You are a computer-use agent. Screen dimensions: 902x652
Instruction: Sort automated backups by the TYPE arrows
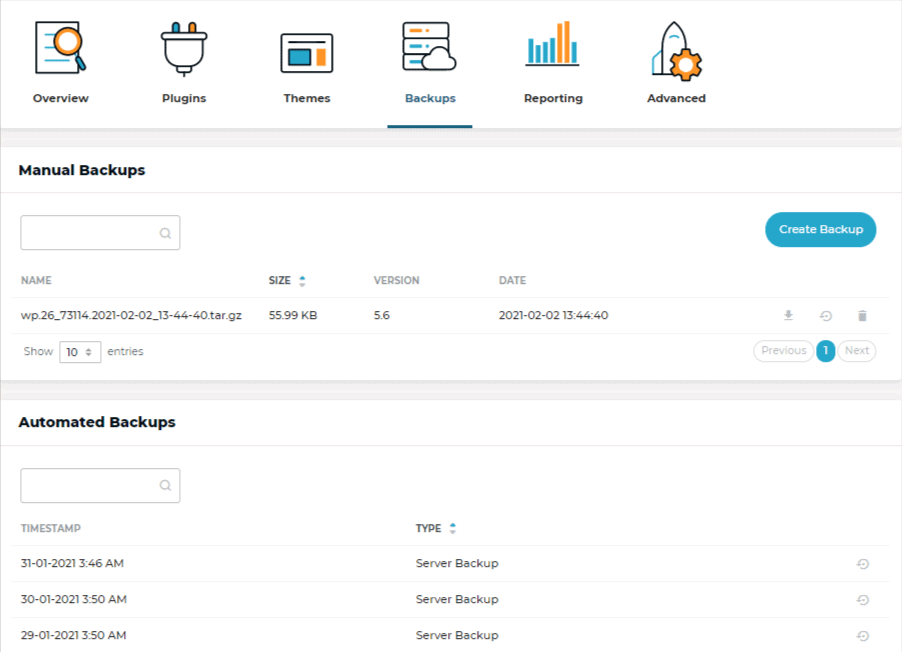(453, 528)
